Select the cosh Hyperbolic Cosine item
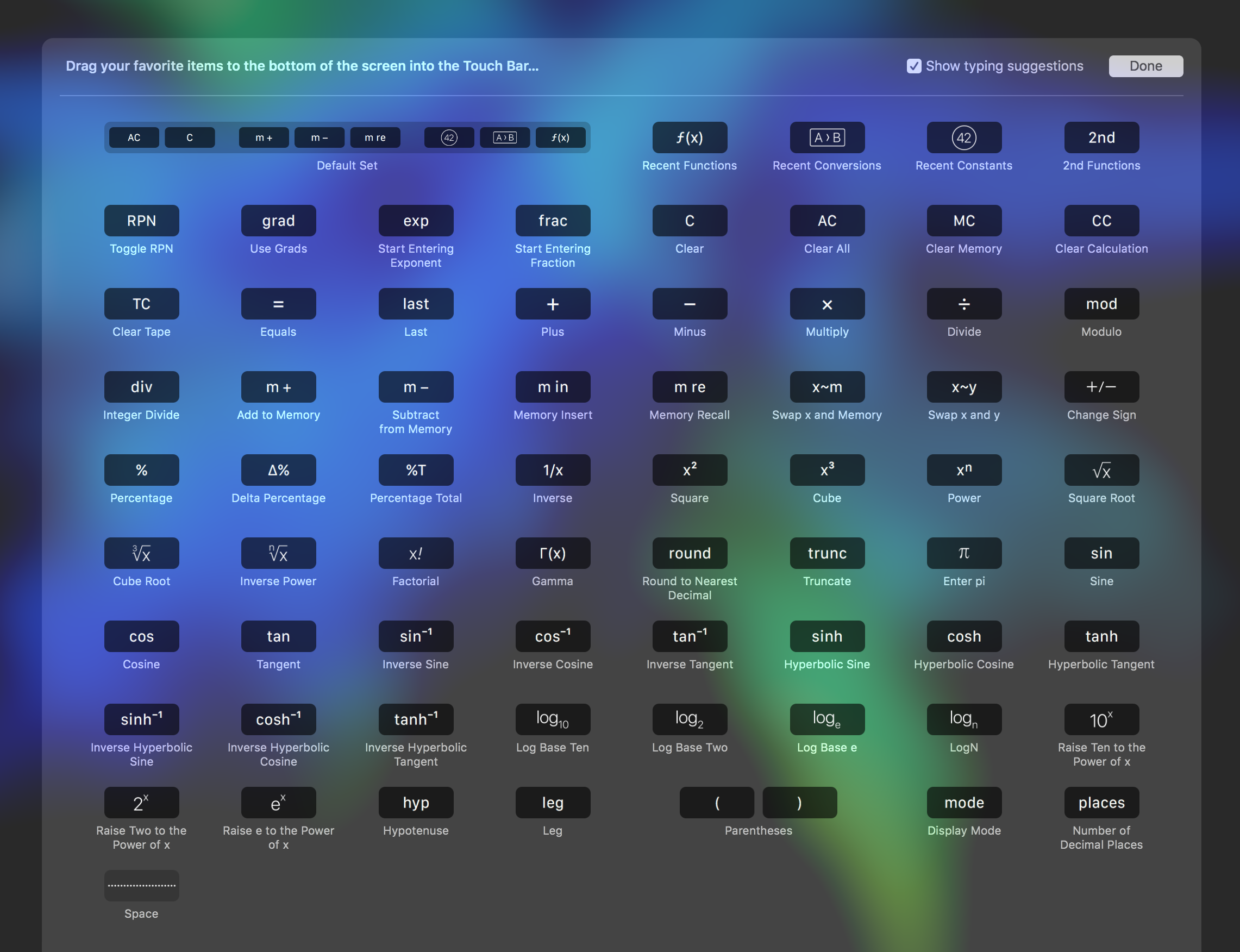Viewport: 1240px width, 952px height. tap(963, 636)
